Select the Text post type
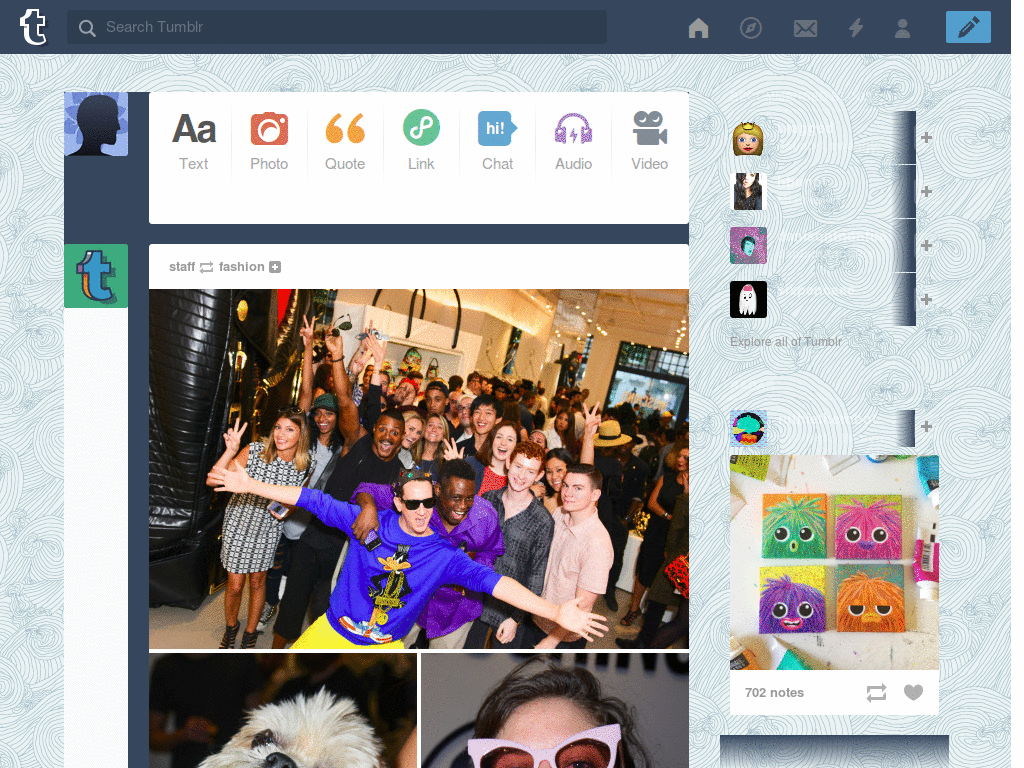 (193, 140)
